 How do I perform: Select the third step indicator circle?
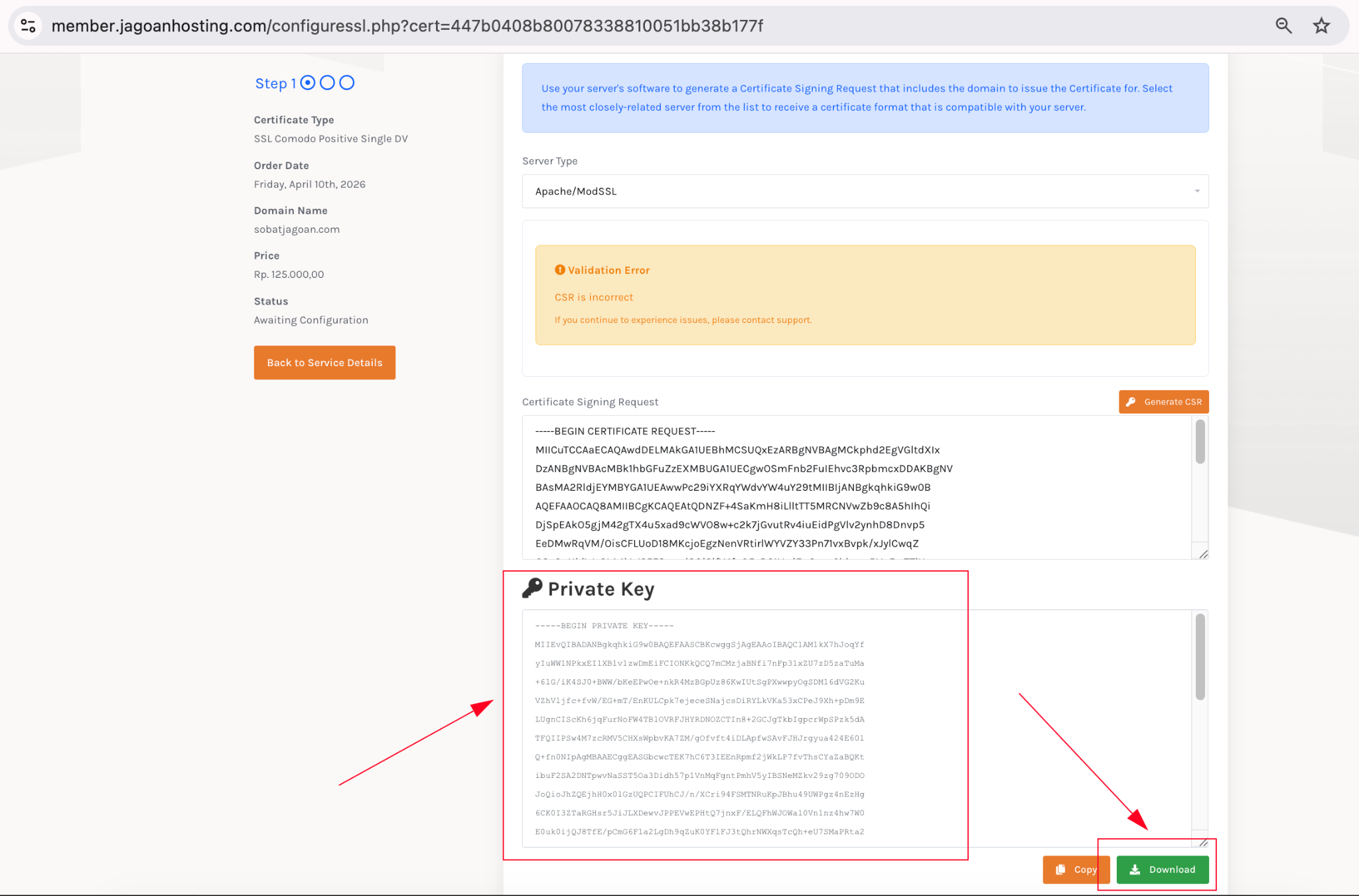(346, 83)
